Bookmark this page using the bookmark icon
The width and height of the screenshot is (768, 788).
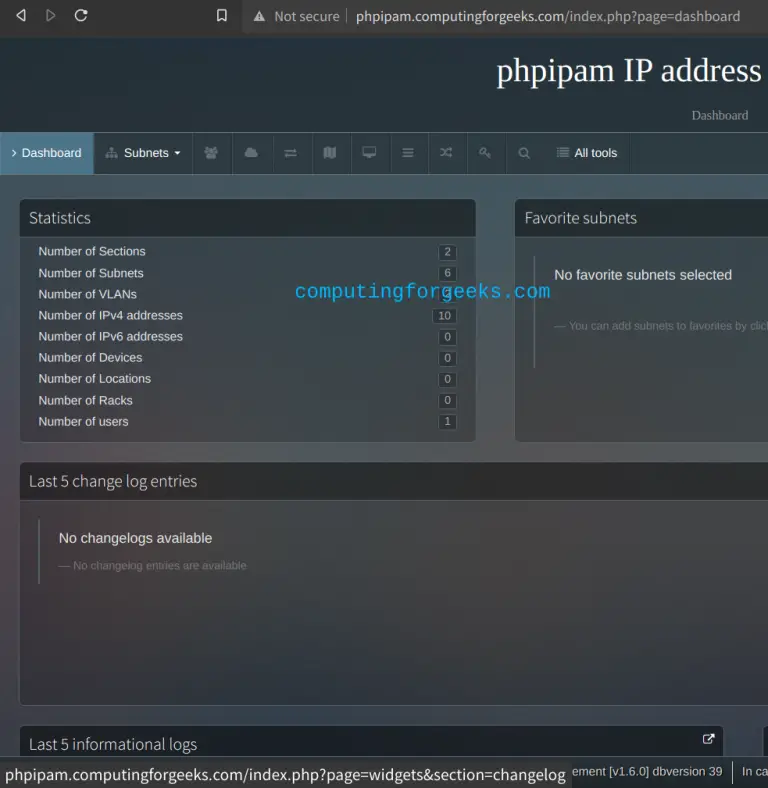coord(222,16)
